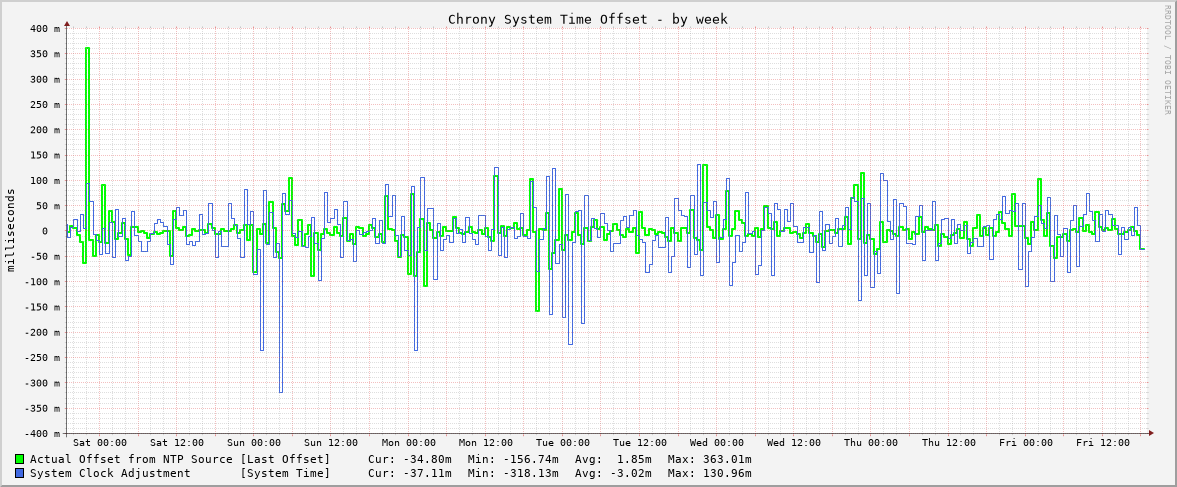The image size is (1177, 487).
Task: Click the "Mon 00:00" x-axis label
Action: pyautogui.click(x=408, y=443)
